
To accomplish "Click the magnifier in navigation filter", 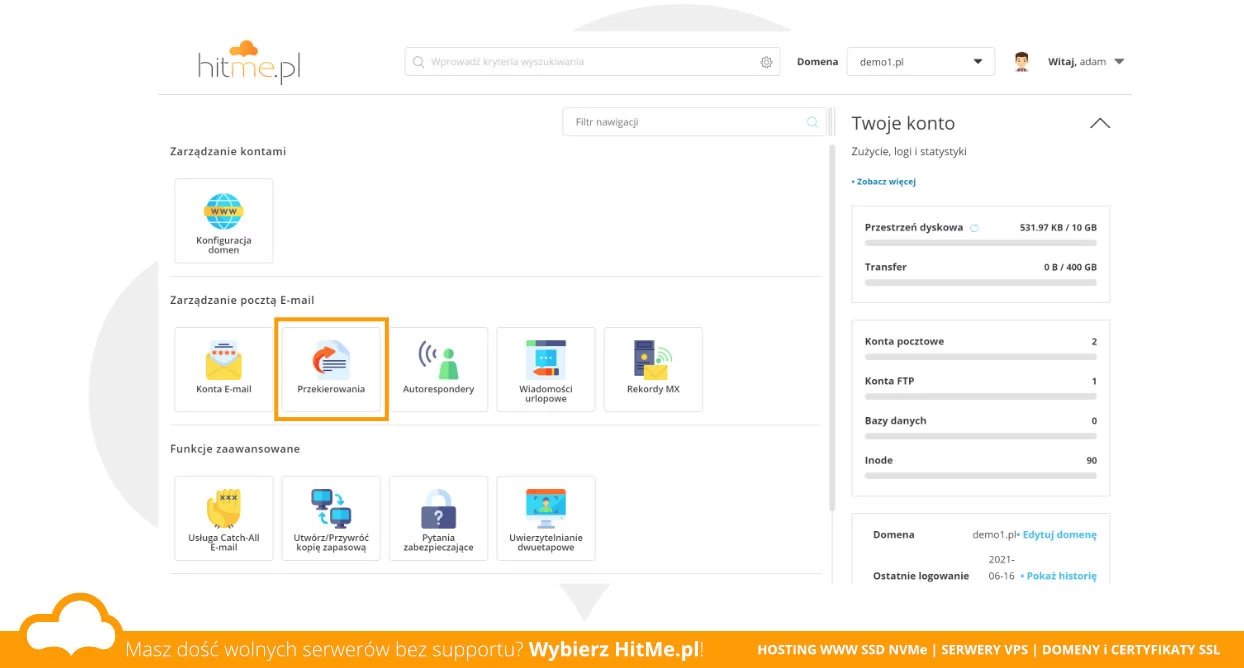I will coord(813,122).
